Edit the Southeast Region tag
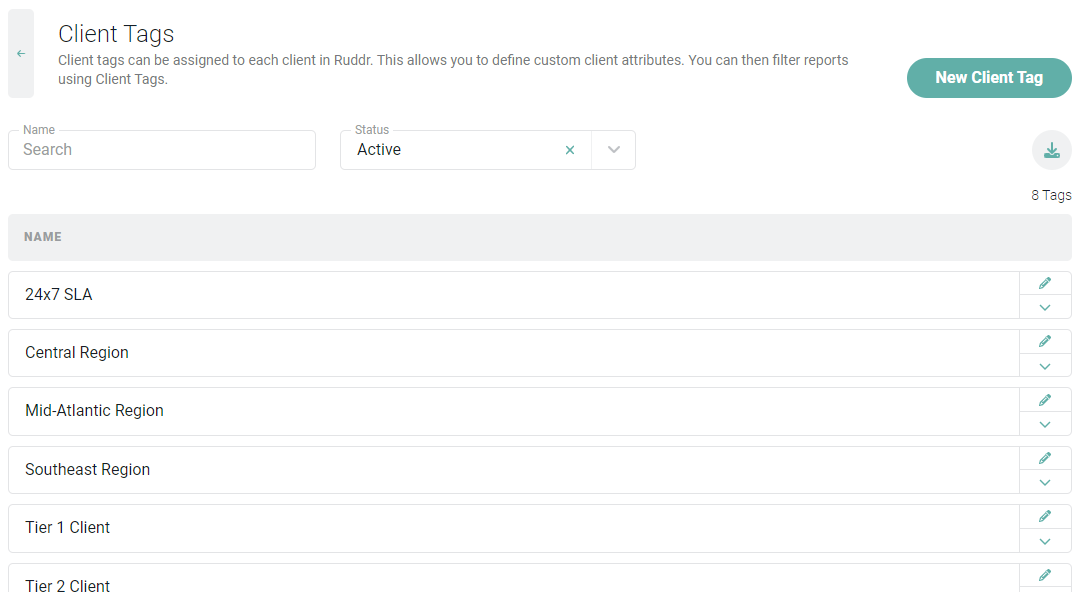 [1045, 458]
